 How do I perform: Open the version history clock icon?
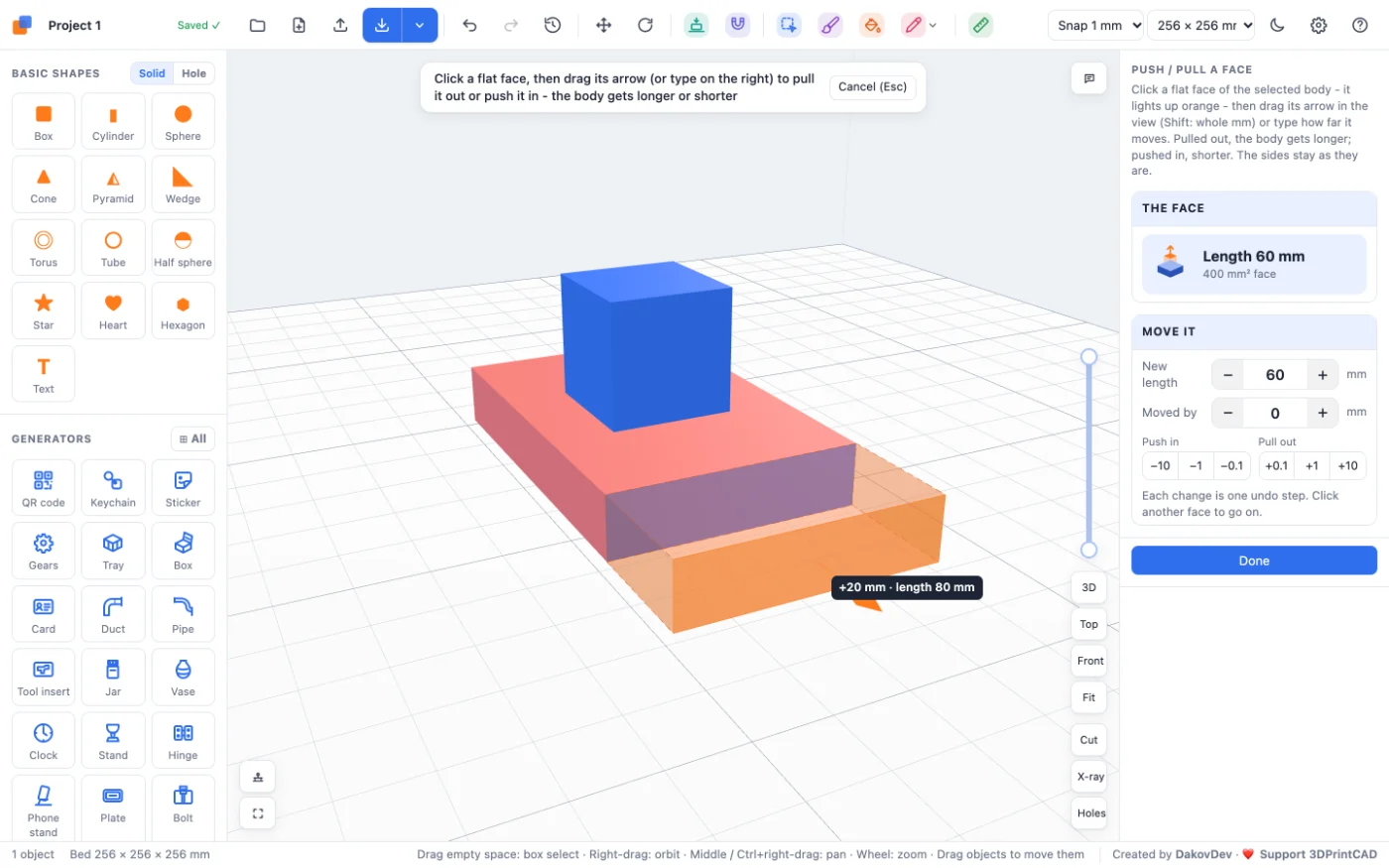(553, 25)
